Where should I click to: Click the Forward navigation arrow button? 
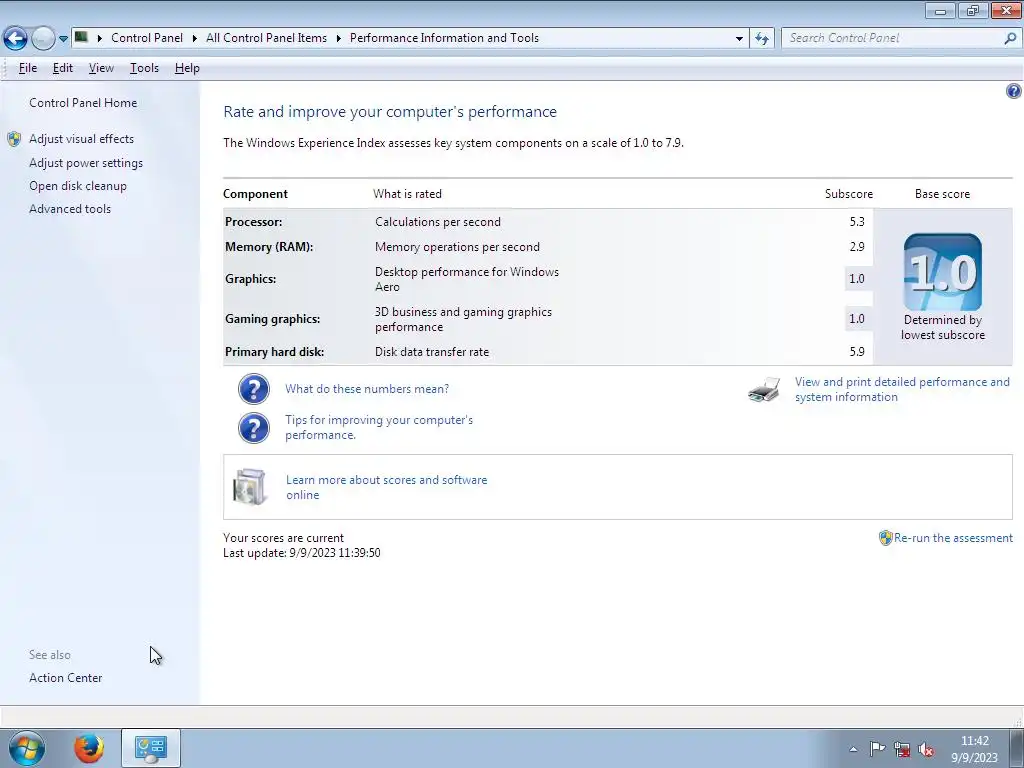[x=43, y=39]
